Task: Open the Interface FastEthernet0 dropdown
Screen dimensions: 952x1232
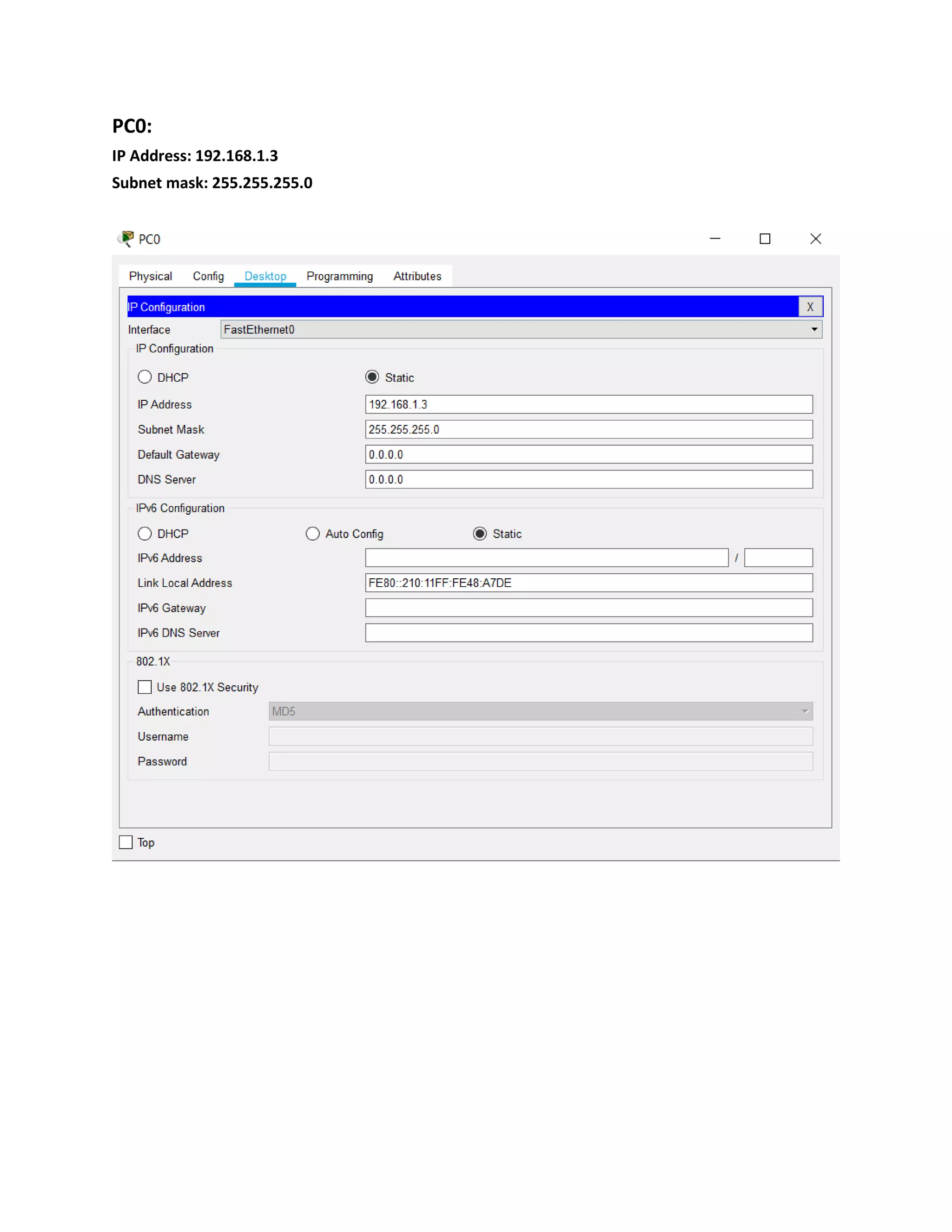Action: tap(521, 330)
